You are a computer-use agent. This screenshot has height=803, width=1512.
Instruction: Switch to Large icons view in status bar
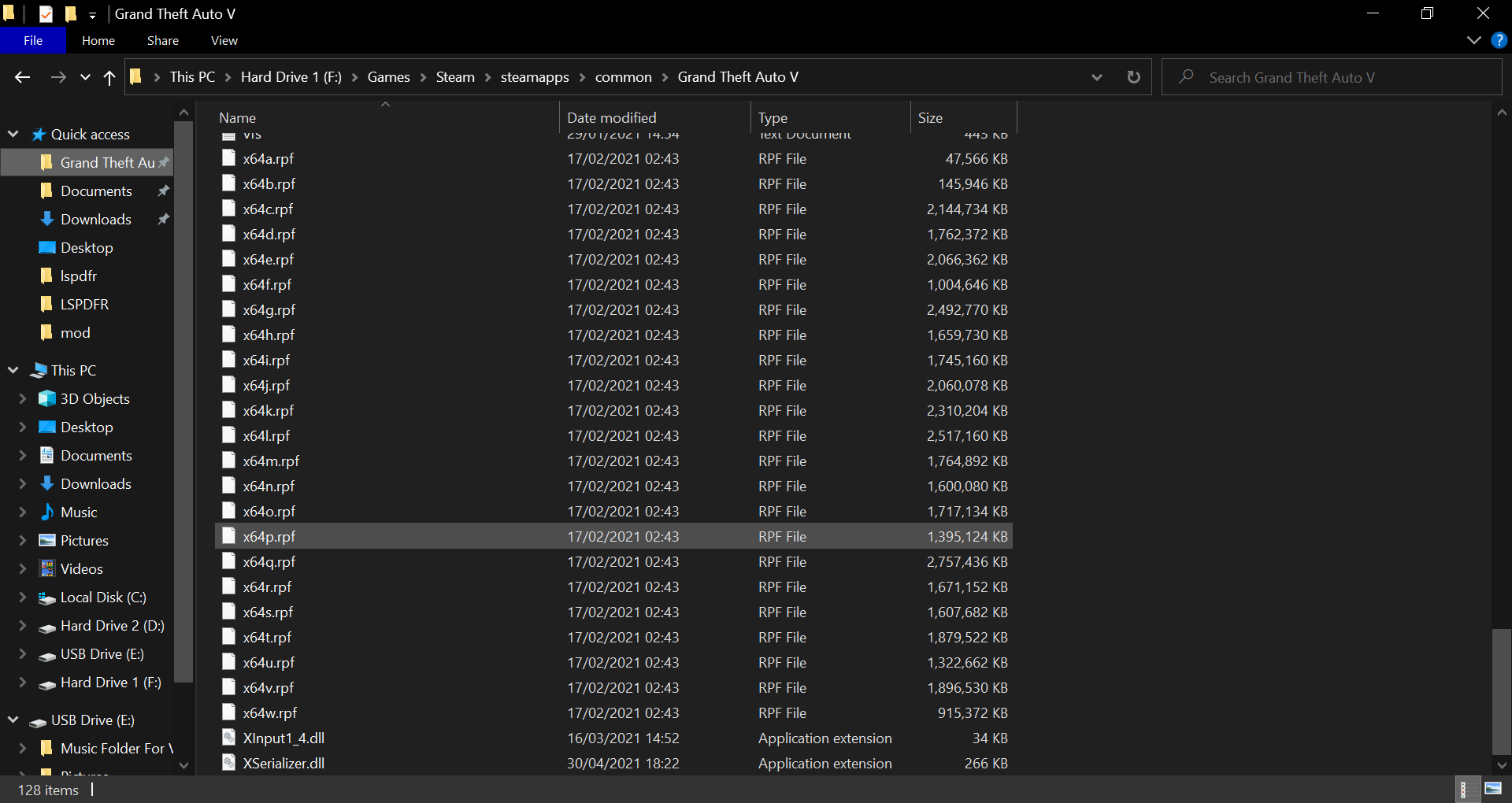[x=1493, y=789]
